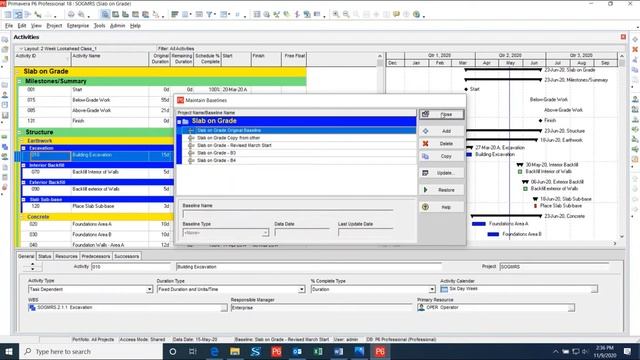Close the Activities view with red icon
The height and width of the screenshot is (360, 640).
click(623, 37)
